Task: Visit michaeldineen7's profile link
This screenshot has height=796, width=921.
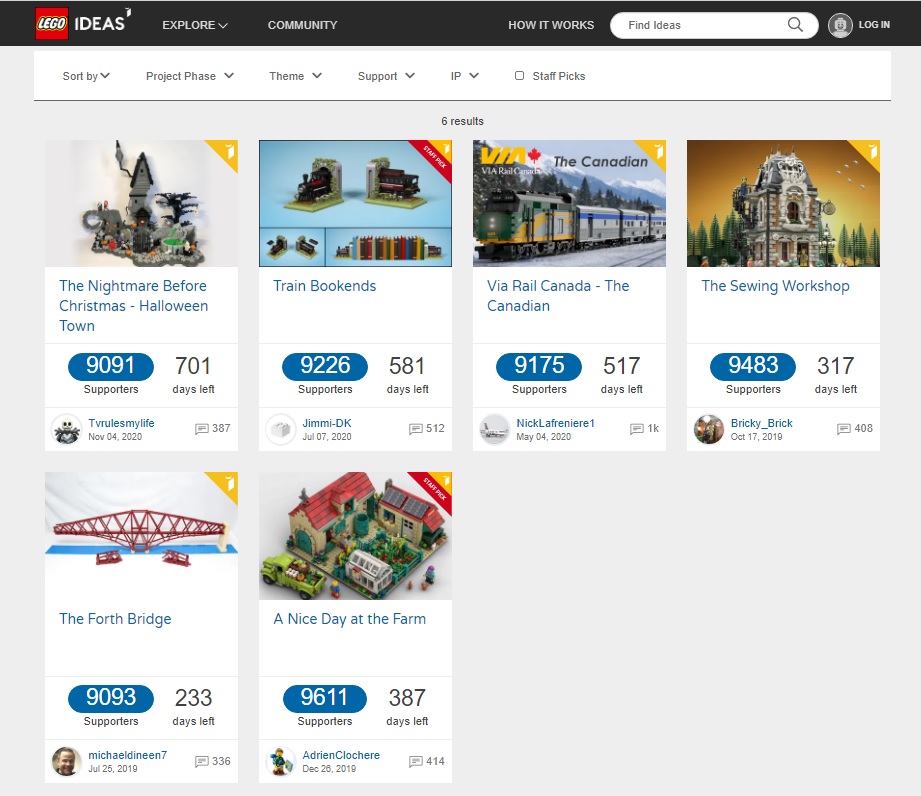Action: tap(127, 755)
